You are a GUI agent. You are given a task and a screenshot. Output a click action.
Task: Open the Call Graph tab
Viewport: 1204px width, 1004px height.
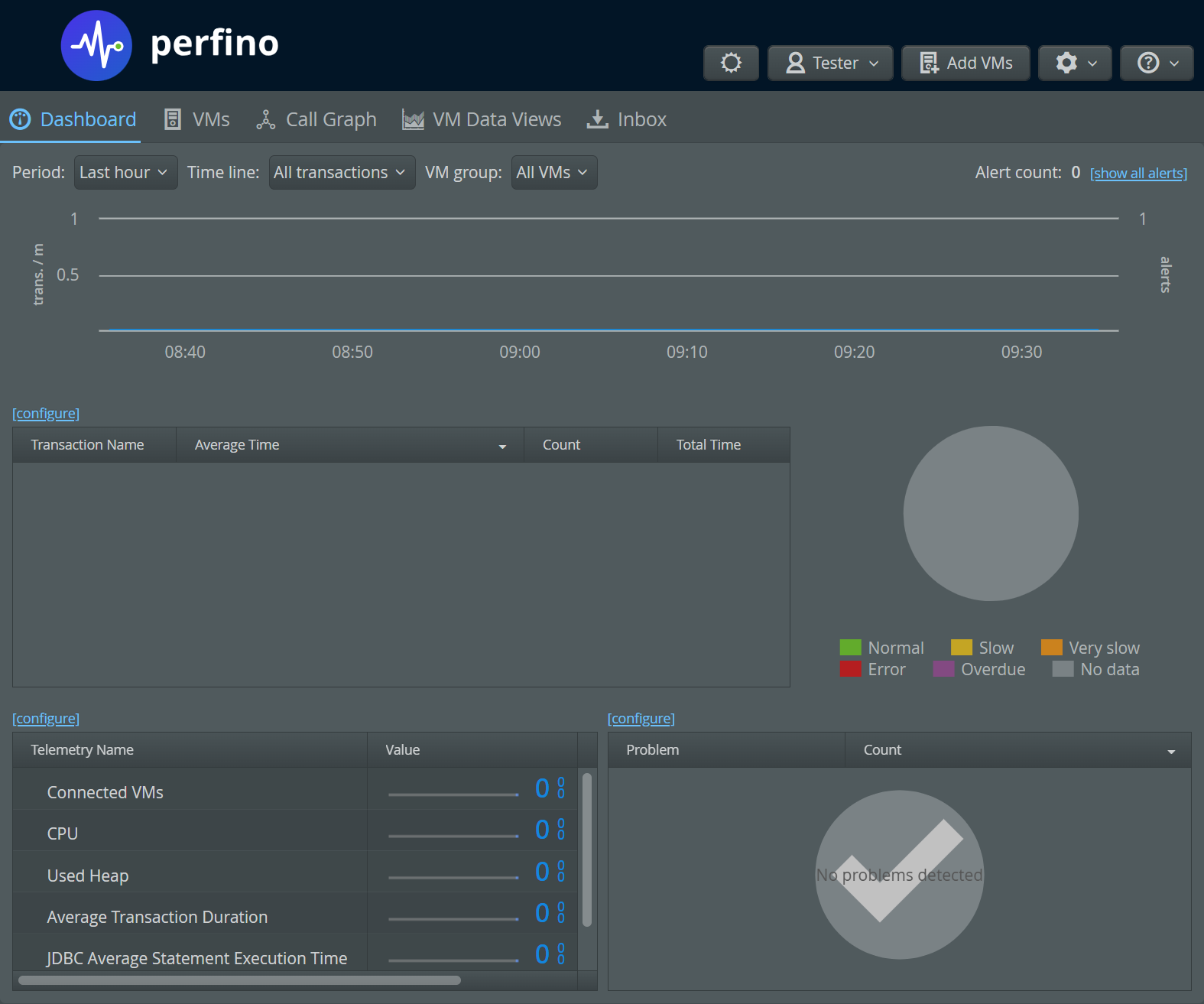coord(316,119)
